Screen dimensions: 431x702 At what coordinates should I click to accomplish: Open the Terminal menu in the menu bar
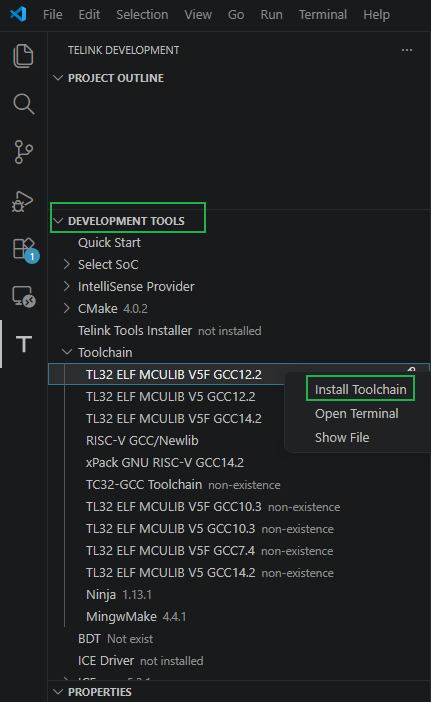pyautogui.click(x=323, y=15)
